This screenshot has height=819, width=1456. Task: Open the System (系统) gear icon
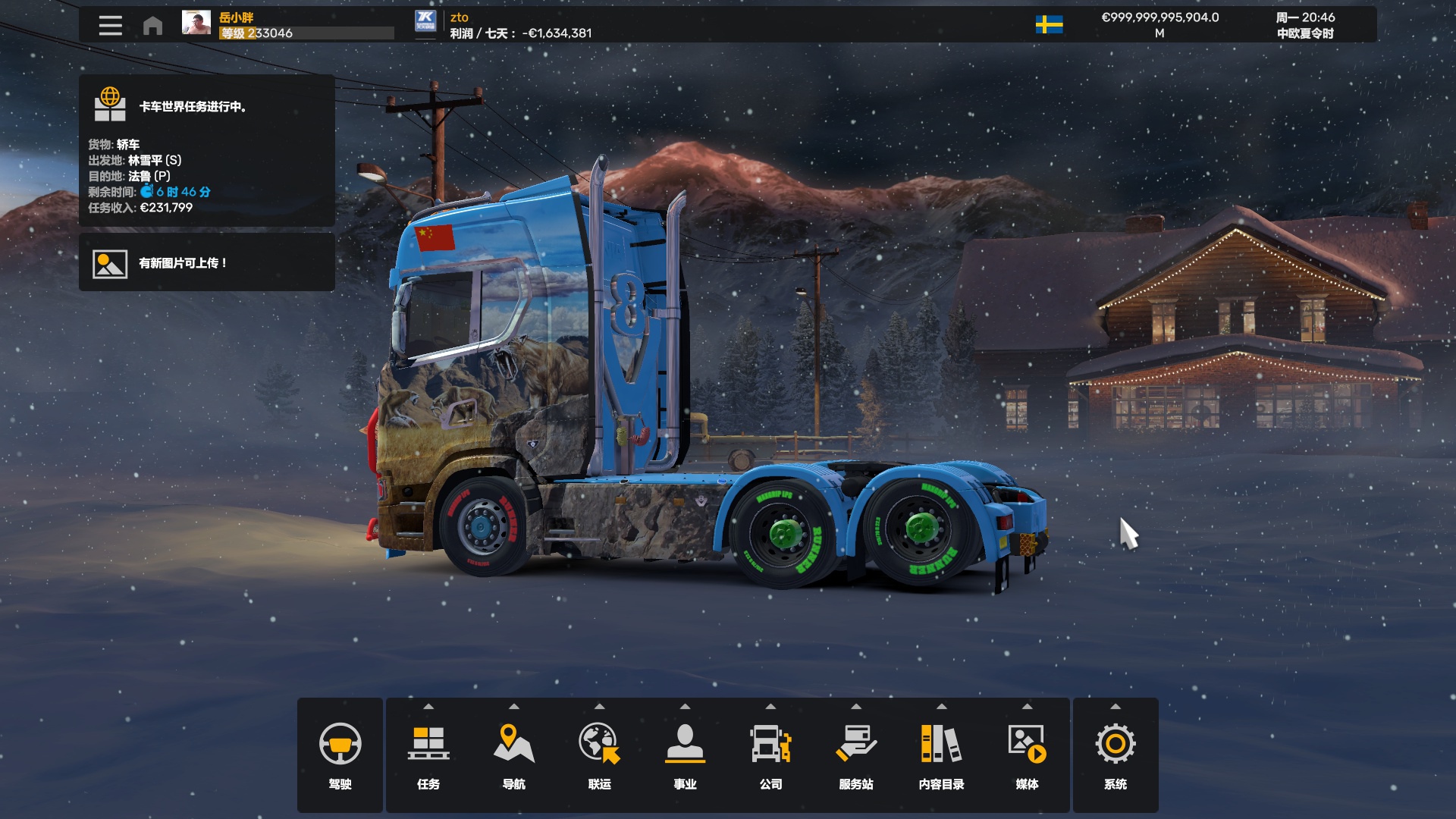pyautogui.click(x=1116, y=744)
